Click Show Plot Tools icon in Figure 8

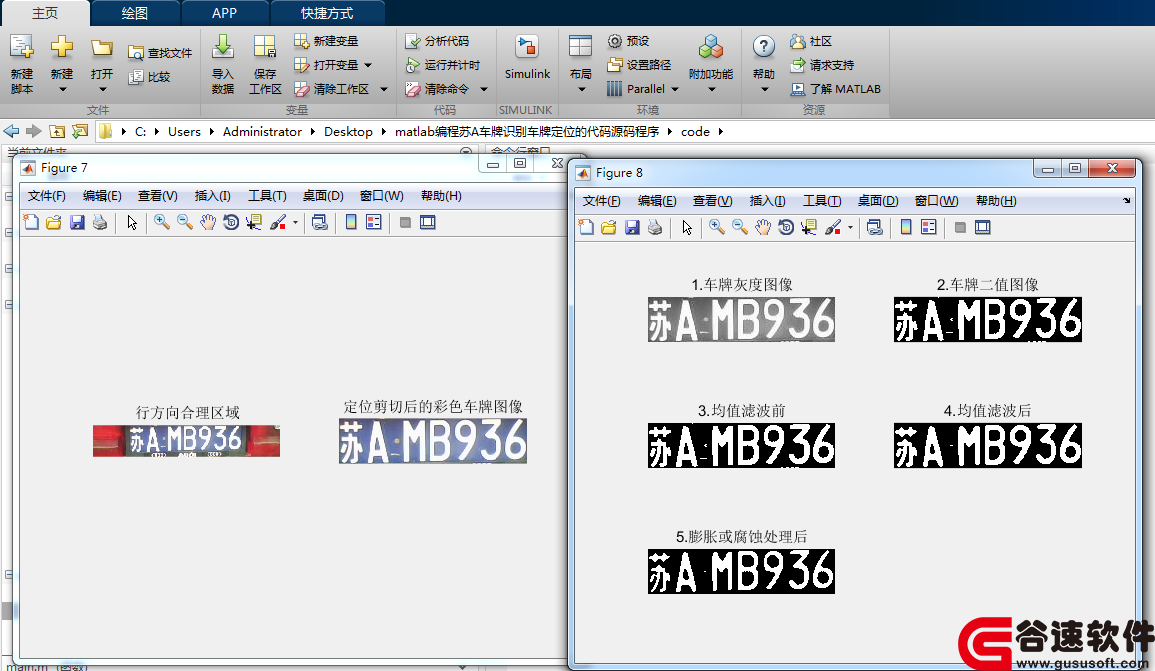pyautogui.click(x=983, y=228)
